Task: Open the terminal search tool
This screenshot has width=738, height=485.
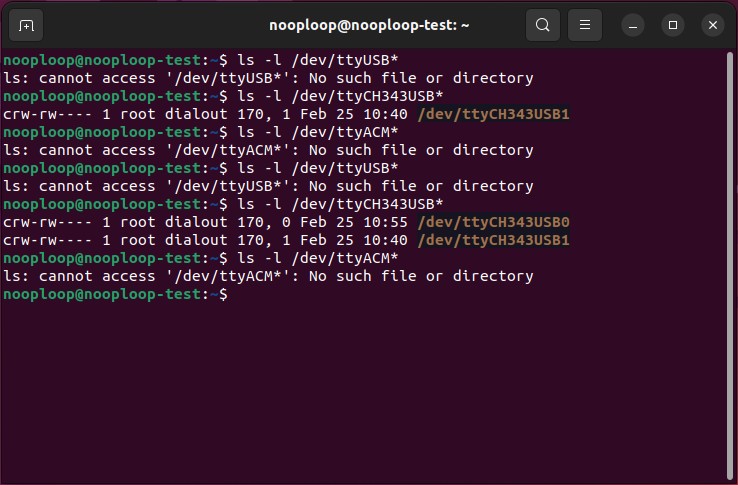Action: (542, 25)
